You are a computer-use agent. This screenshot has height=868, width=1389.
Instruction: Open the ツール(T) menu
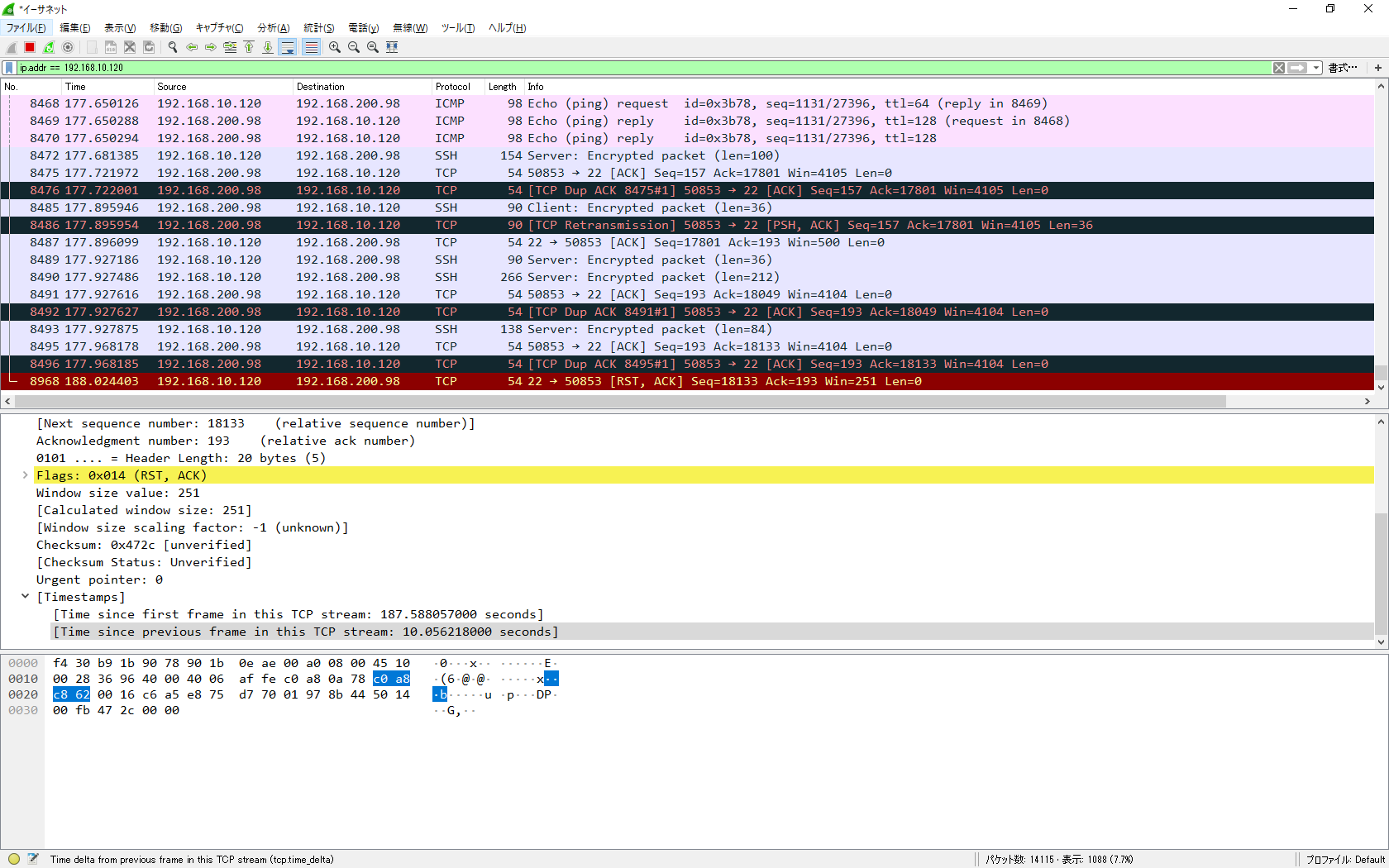[458, 28]
